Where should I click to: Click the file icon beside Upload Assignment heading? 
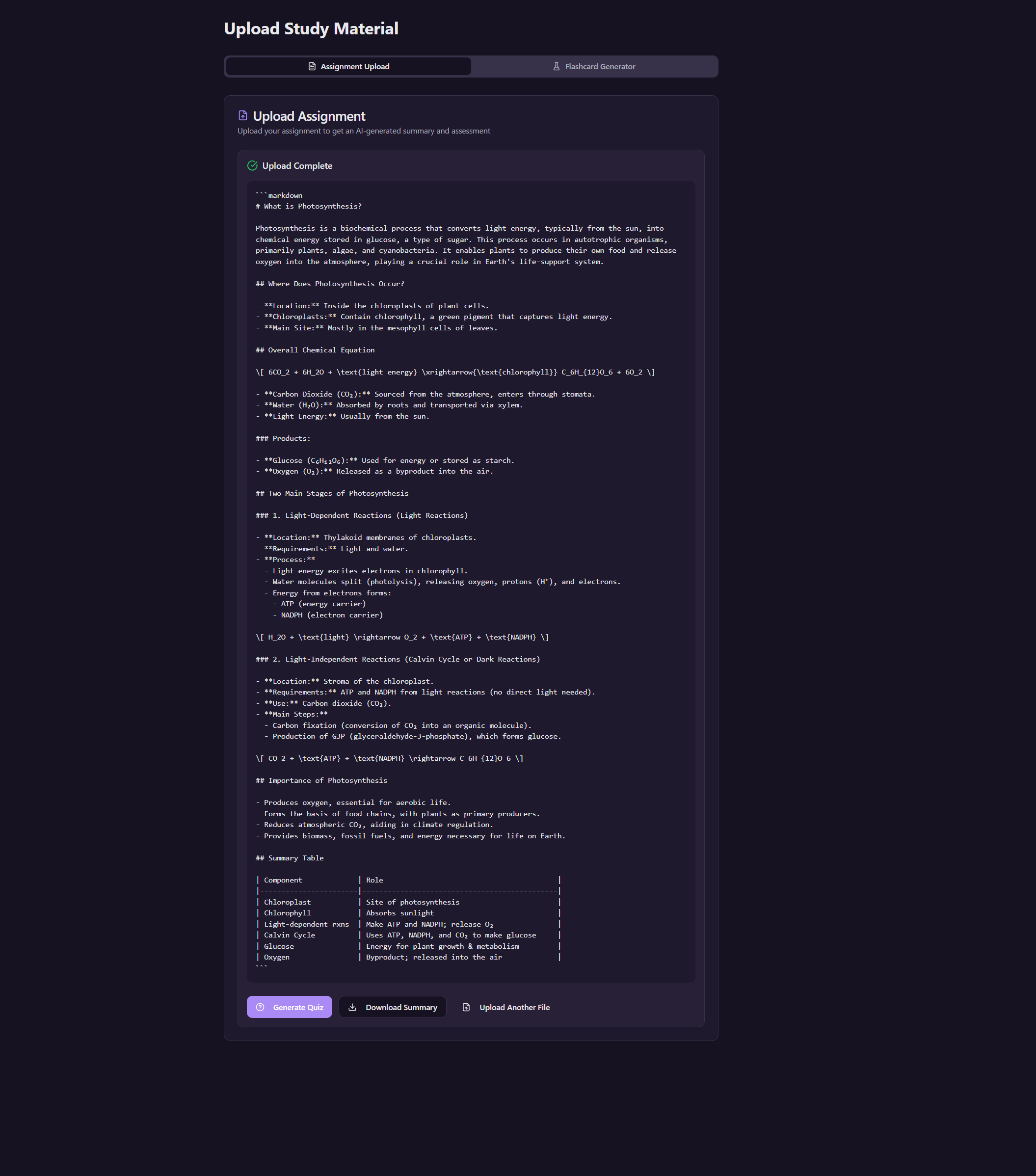tap(243, 116)
